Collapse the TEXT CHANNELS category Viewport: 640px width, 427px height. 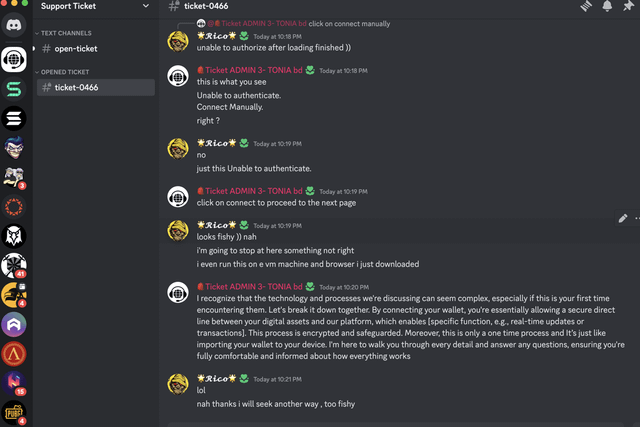[x=67, y=33]
